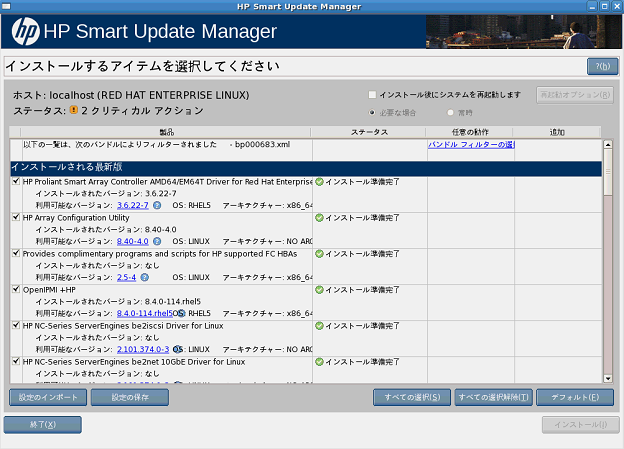The width and height of the screenshot is (624, 449).
Task: Select the '必要な場合' radio option
Action: (374, 112)
